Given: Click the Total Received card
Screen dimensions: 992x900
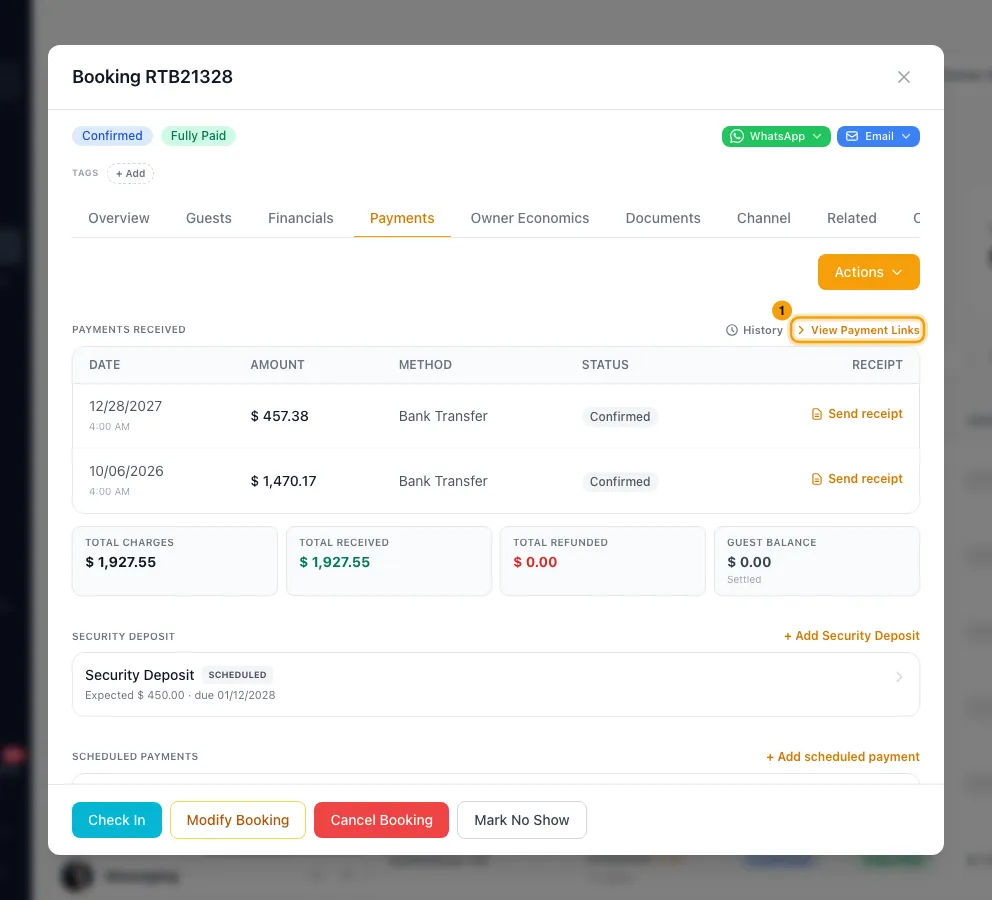Looking at the screenshot, I should point(388,561).
